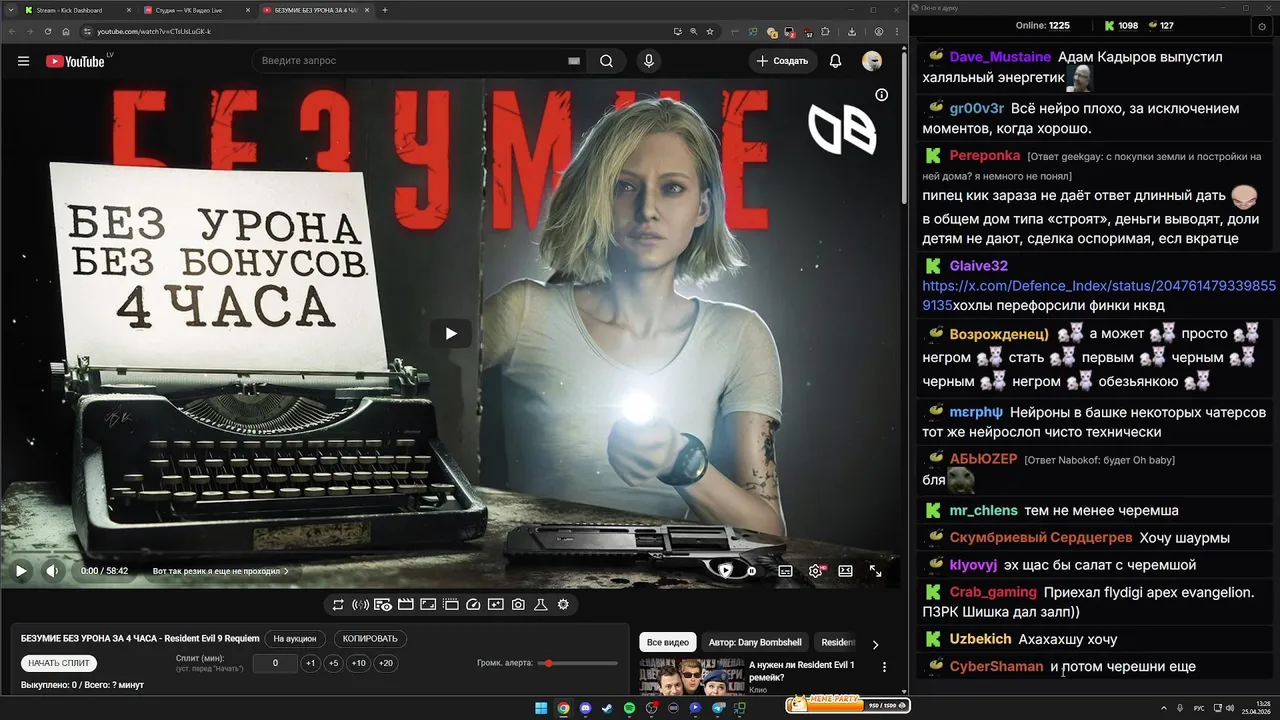The width and height of the screenshot is (1280, 720).
Task: Open YouTube notifications bell
Action: point(835,61)
